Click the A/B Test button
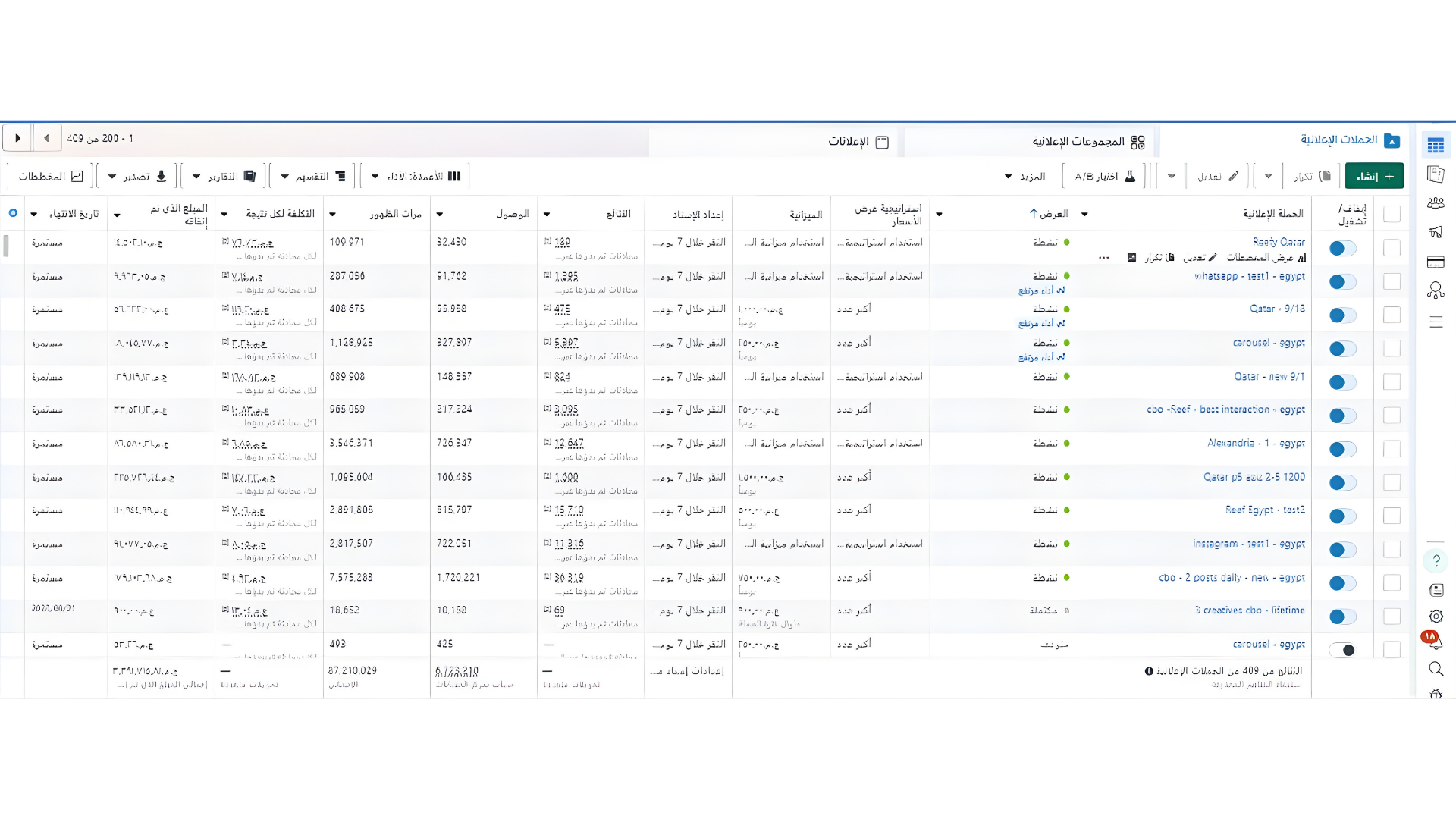 pos(1104,177)
